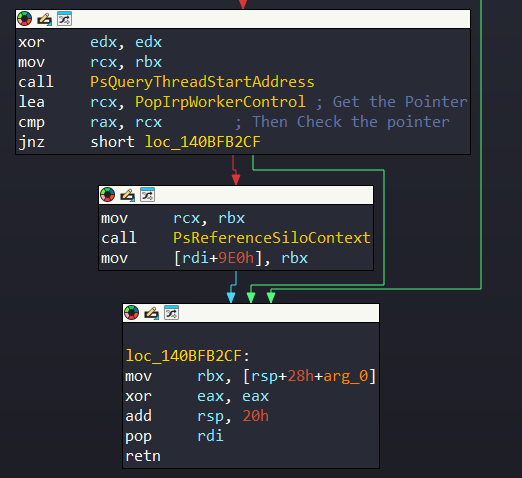
Task: Click pencil edit icon in loc_140BFB2CF node
Action: 152,313
